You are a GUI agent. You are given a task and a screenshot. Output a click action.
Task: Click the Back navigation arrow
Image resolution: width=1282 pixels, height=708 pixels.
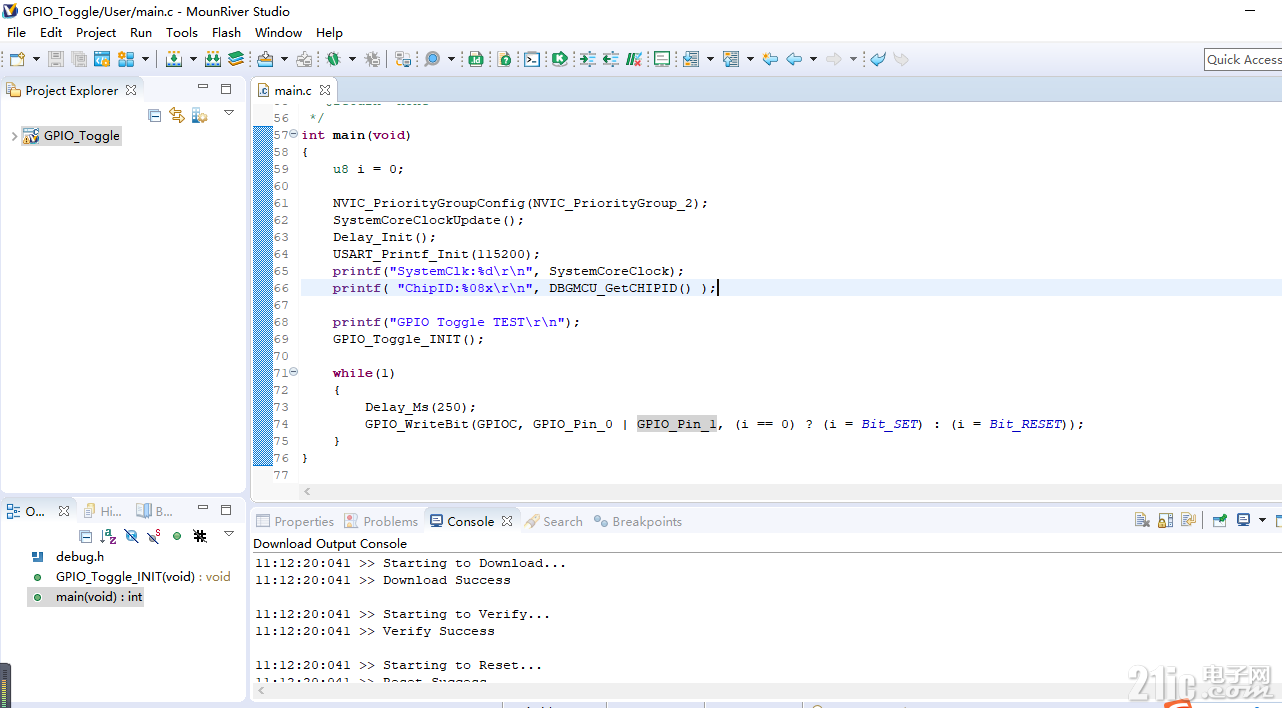pos(794,59)
